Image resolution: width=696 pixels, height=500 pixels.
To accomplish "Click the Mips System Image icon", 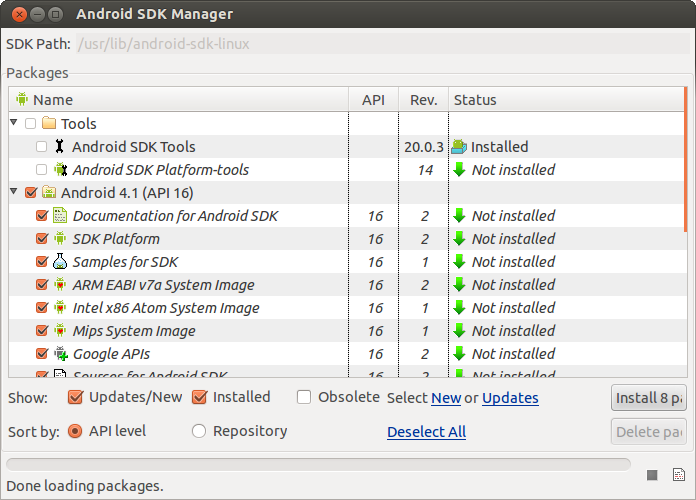I will 60,330.
